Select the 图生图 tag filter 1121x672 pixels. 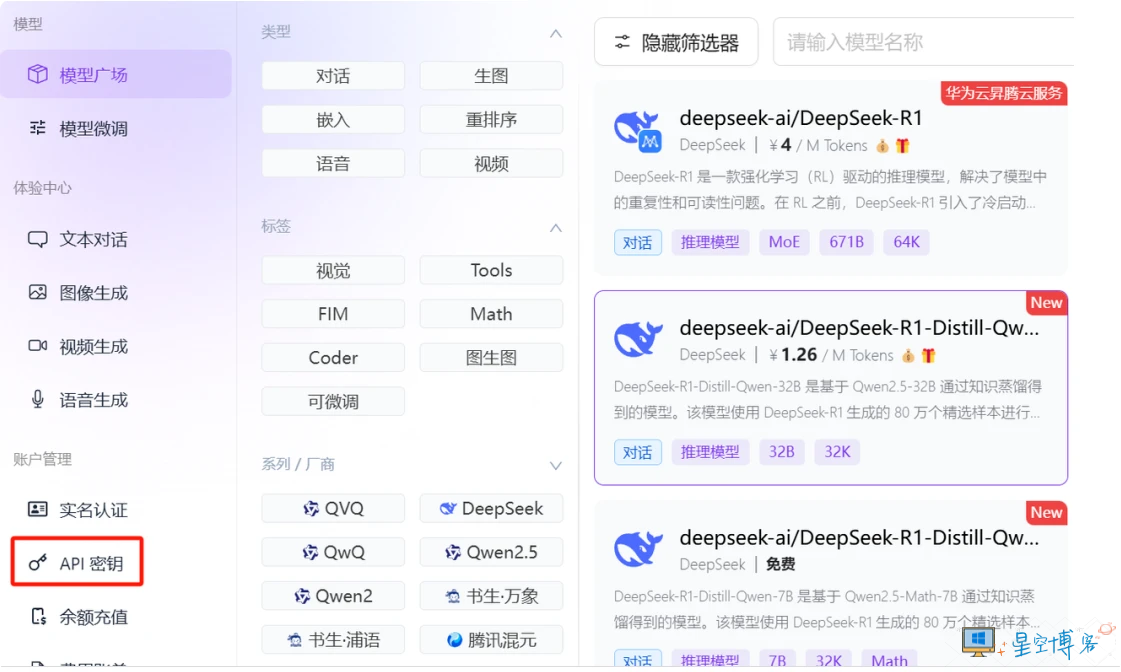(x=491, y=357)
